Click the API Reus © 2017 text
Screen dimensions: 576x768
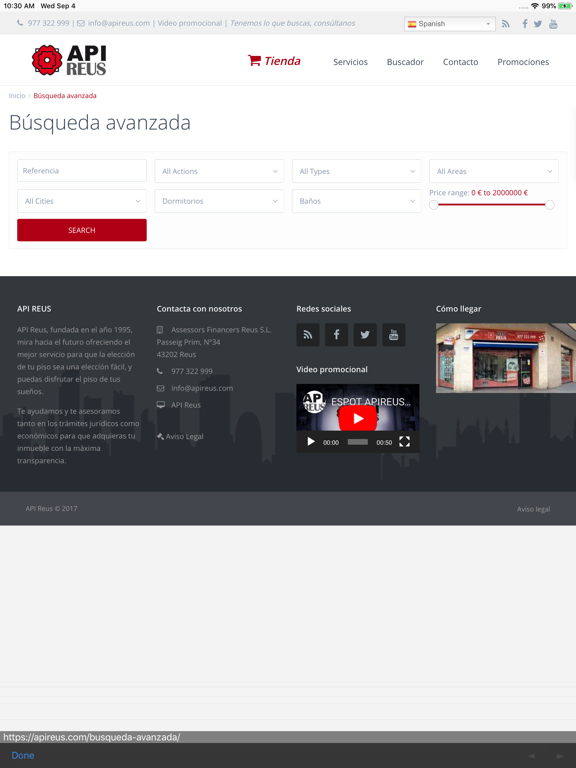[x=51, y=508]
